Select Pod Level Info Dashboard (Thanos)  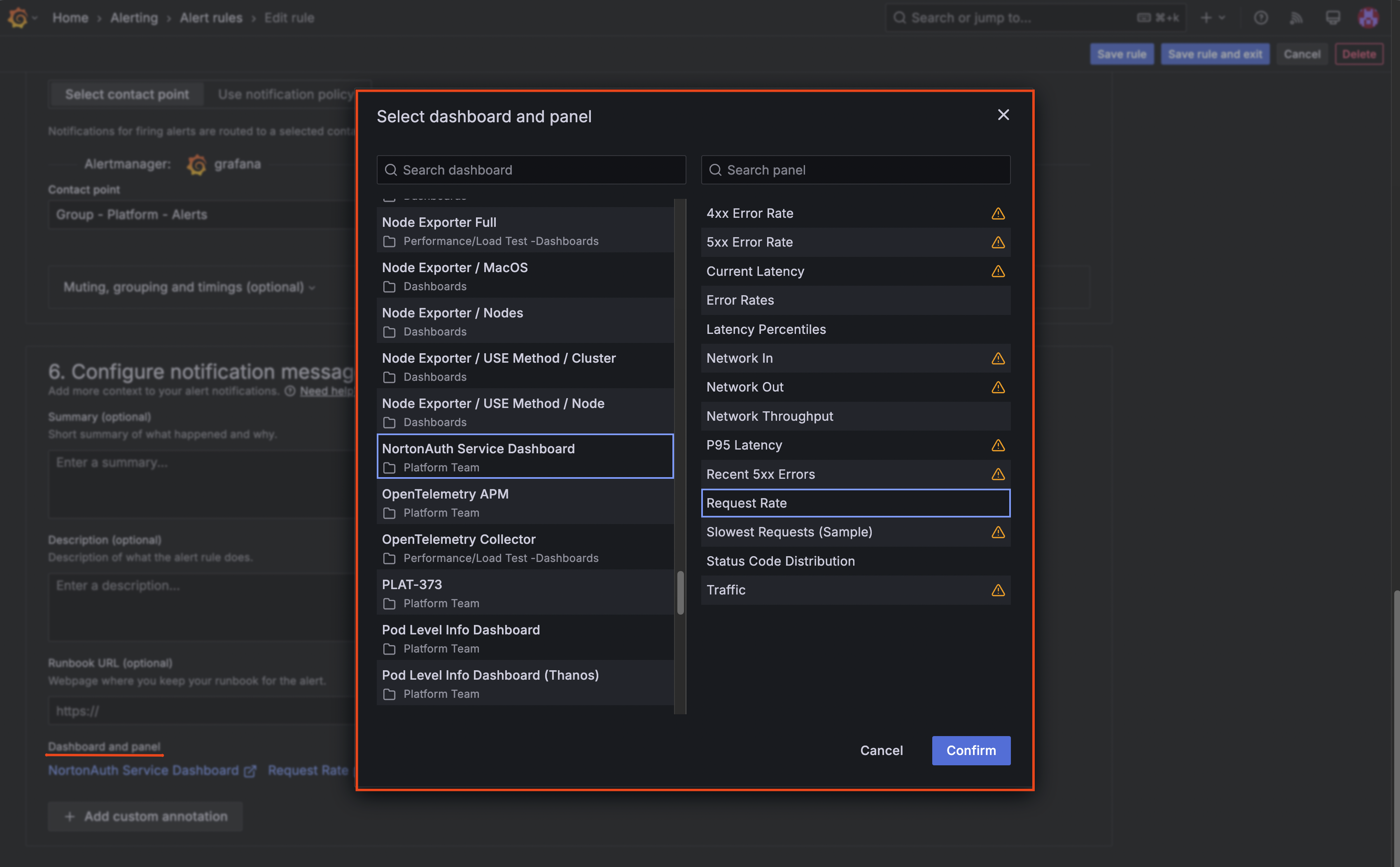point(525,683)
